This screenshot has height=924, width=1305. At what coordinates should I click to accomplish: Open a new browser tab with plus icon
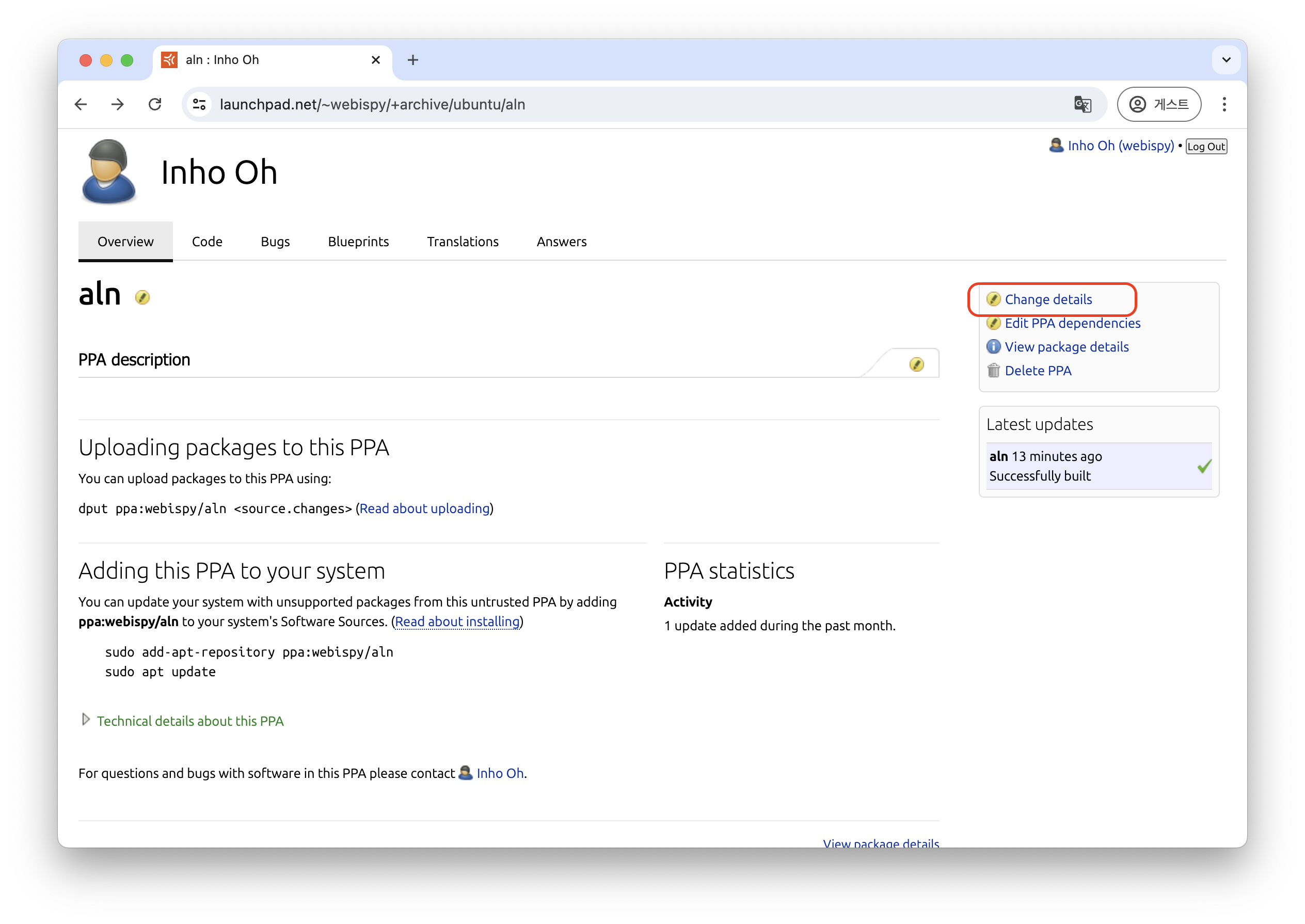click(412, 60)
